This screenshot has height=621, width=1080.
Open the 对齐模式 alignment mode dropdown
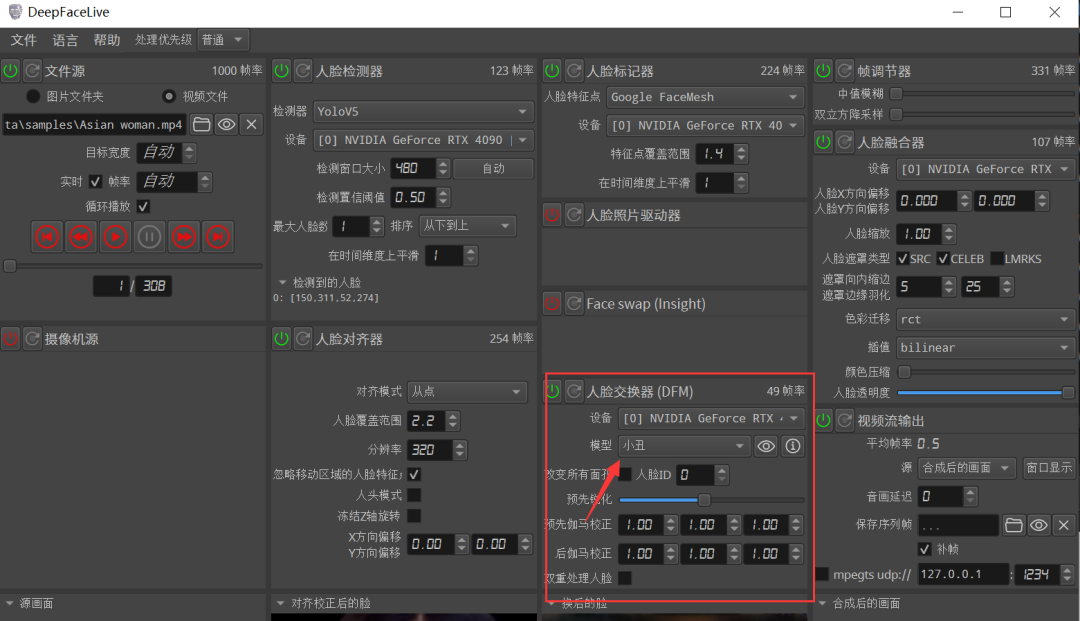pyautogui.click(x=467, y=392)
